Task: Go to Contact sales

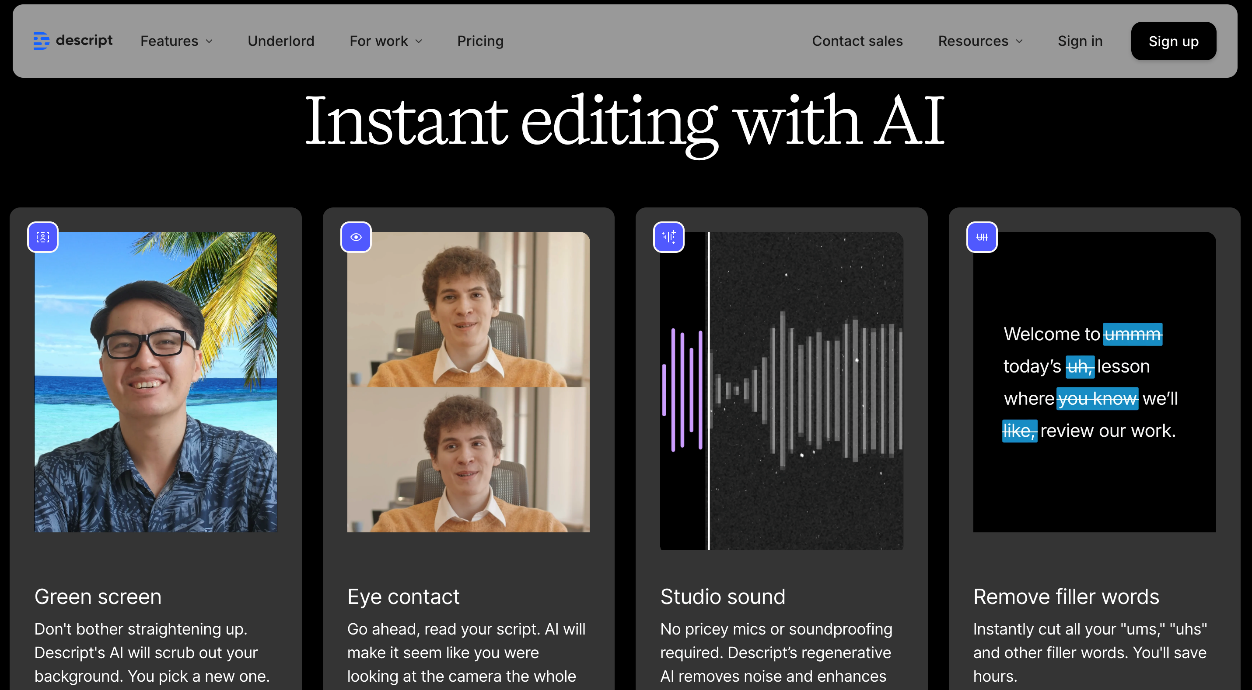Action: click(x=857, y=41)
